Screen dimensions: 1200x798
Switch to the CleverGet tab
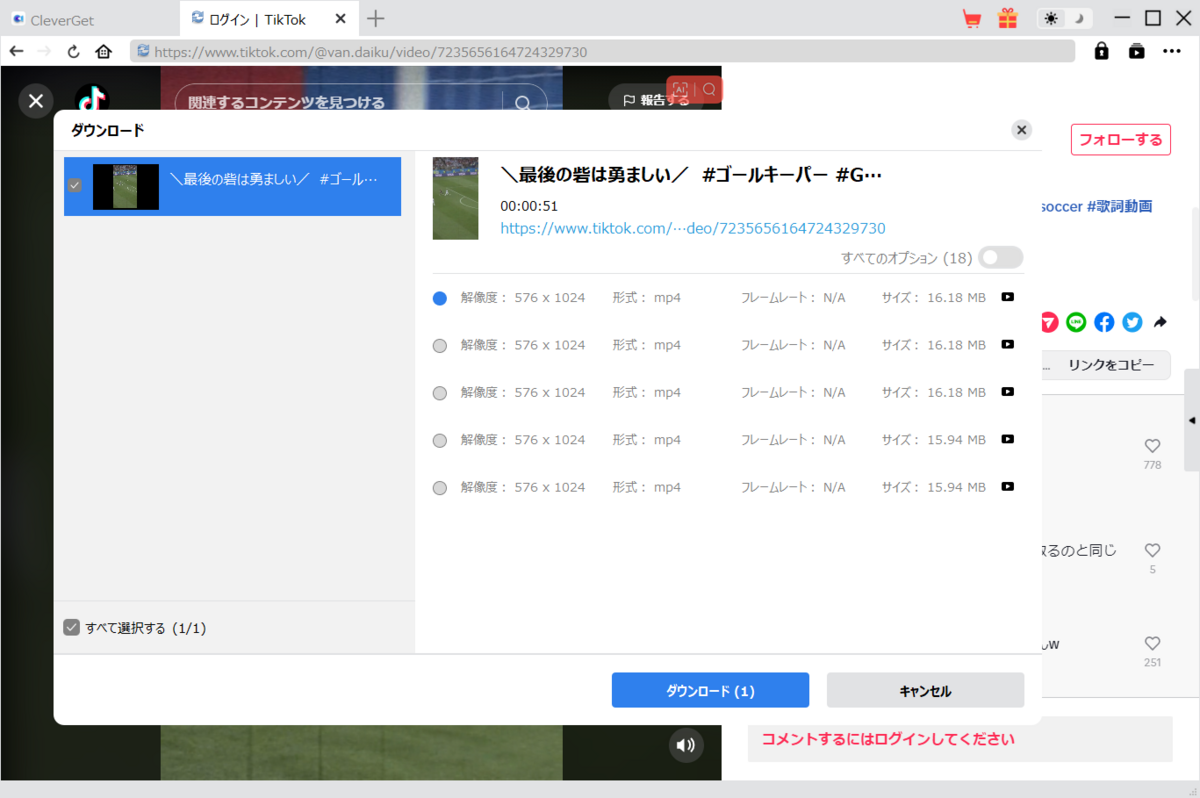coord(90,19)
